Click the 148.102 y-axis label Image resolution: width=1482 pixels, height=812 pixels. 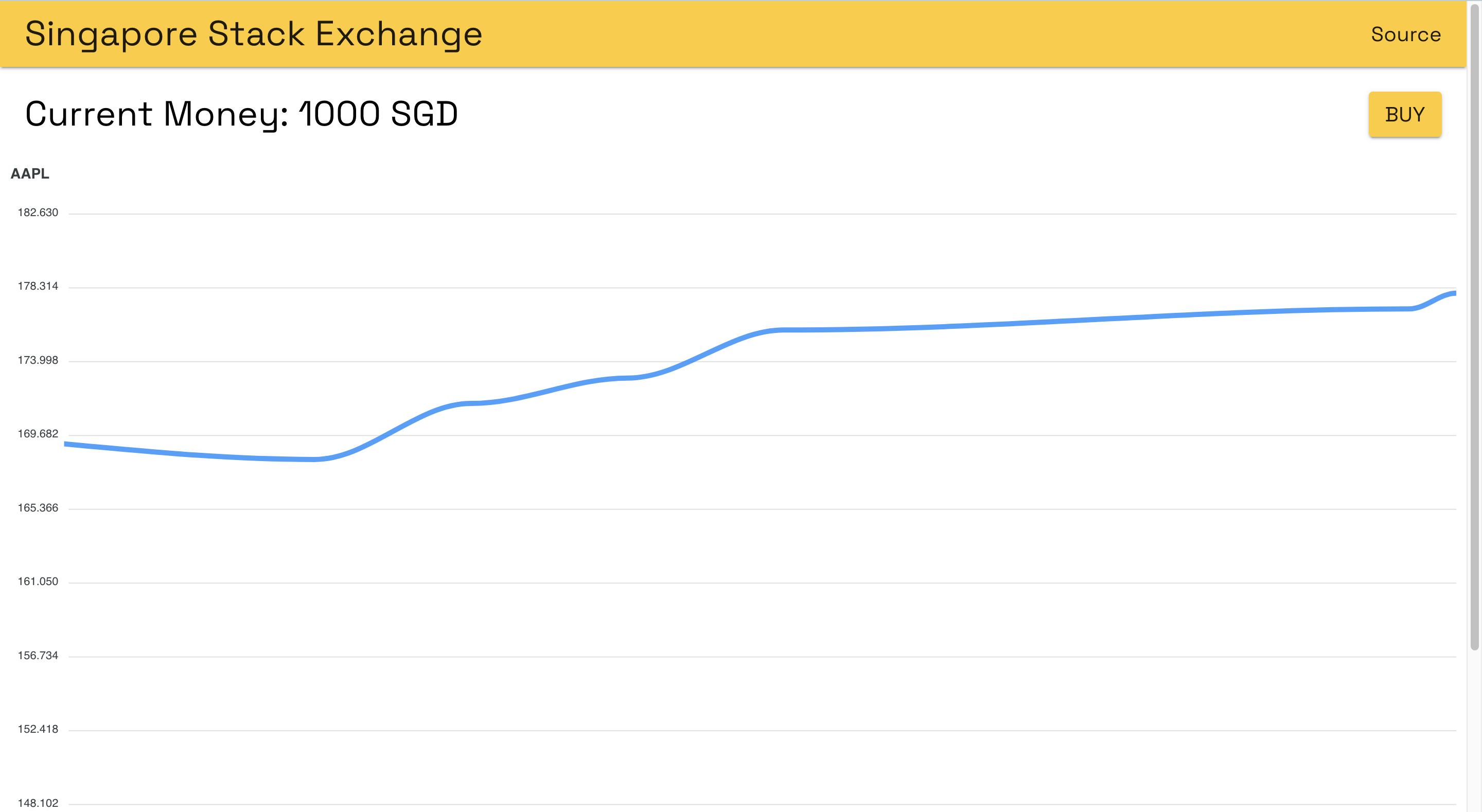38,803
